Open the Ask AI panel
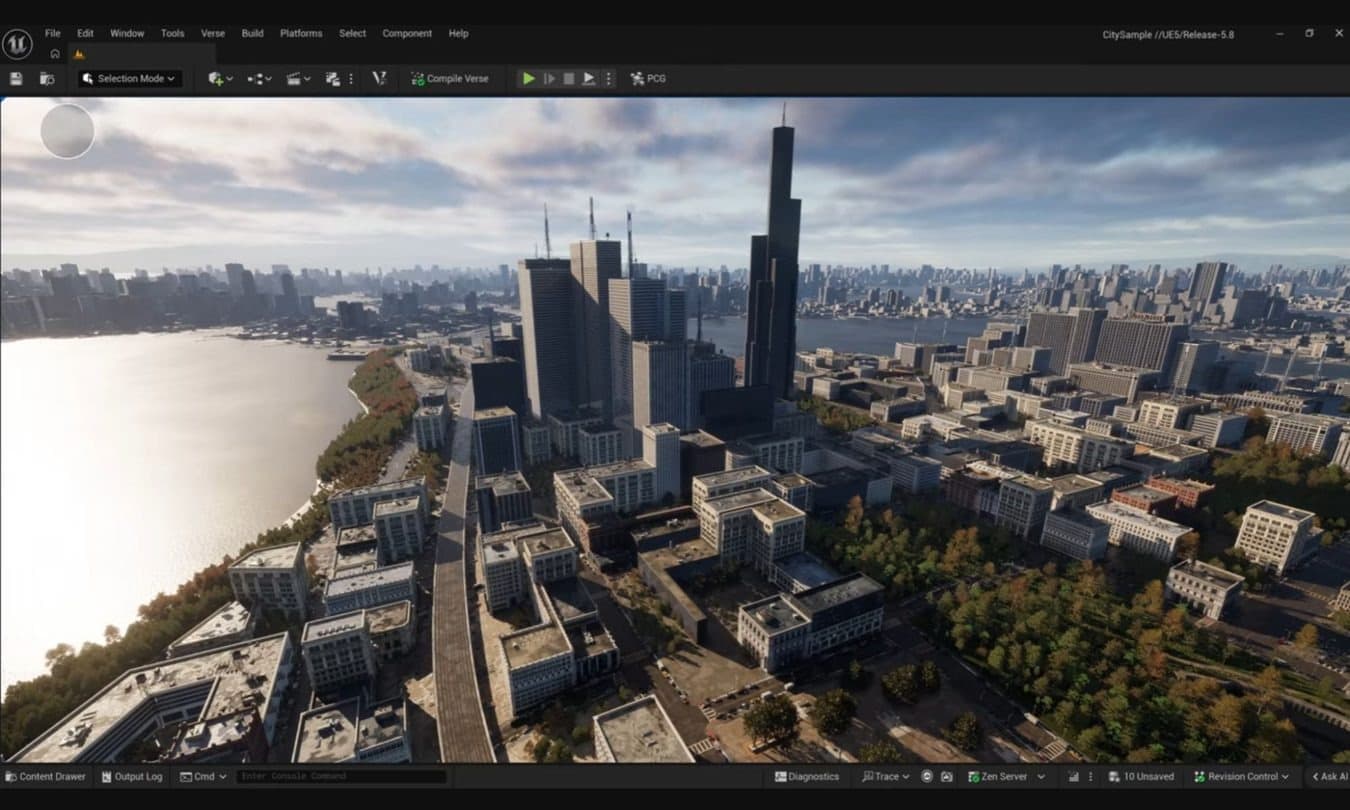 pos(1328,776)
